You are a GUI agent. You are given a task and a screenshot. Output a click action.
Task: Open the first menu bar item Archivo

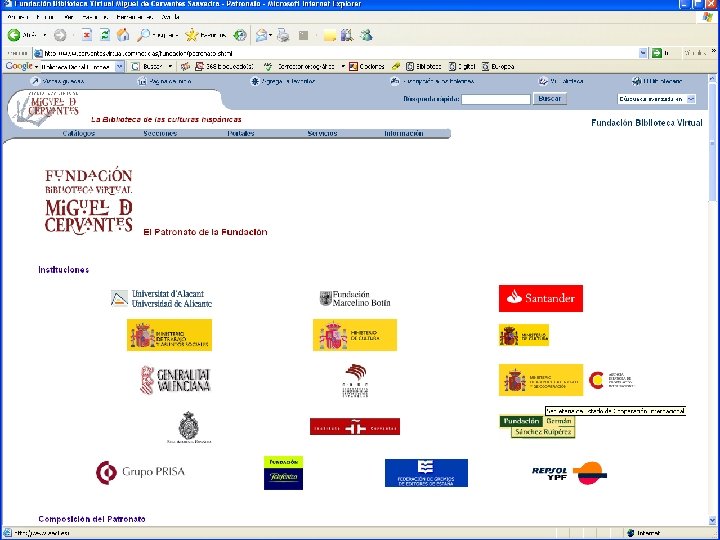tap(18, 17)
